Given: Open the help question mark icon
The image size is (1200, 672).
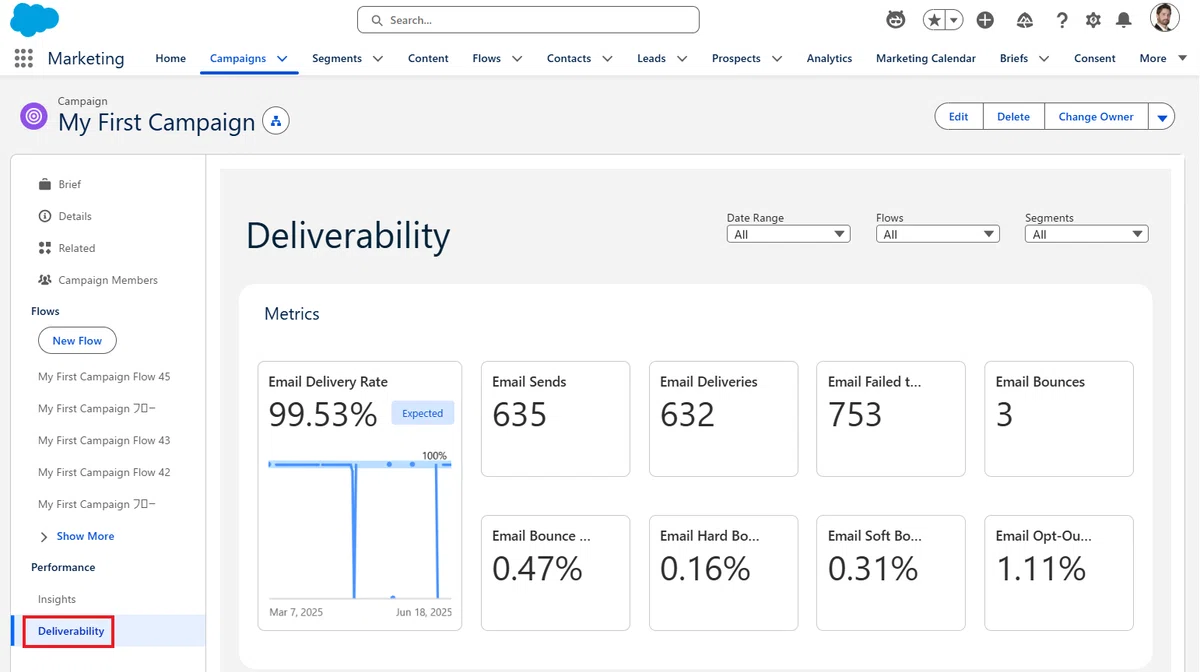Looking at the screenshot, I should (1062, 20).
